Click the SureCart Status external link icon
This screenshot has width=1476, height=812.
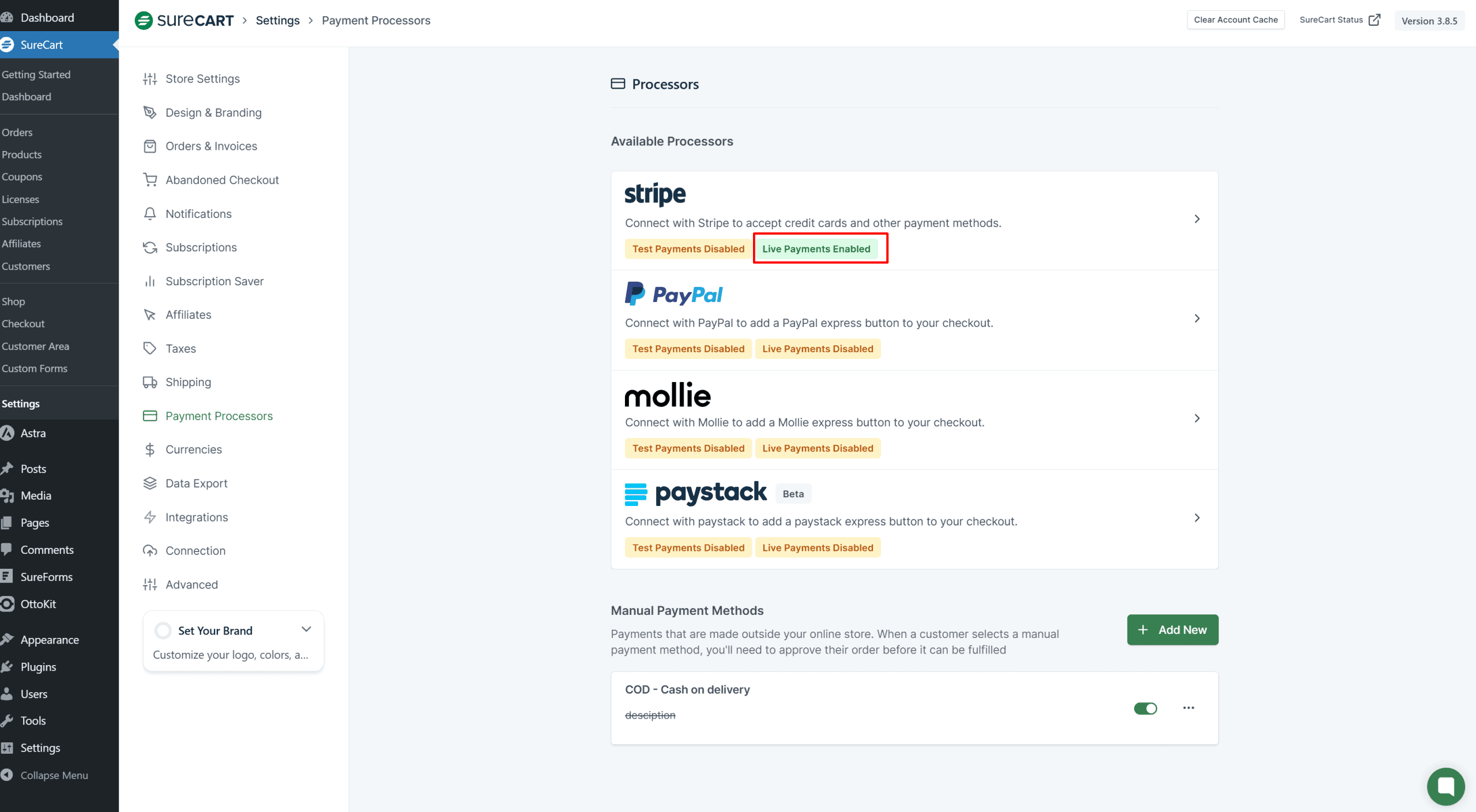click(1375, 20)
